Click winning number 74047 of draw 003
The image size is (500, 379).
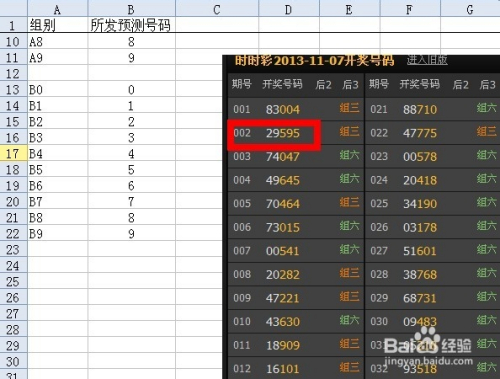click(x=283, y=157)
